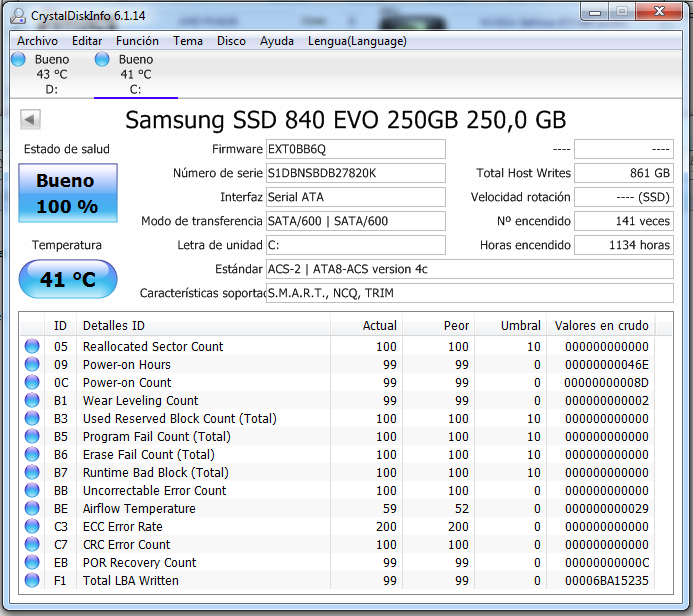Click status orb for Runtime Bad Block
The image size is (693, 616).
(32, 472)
